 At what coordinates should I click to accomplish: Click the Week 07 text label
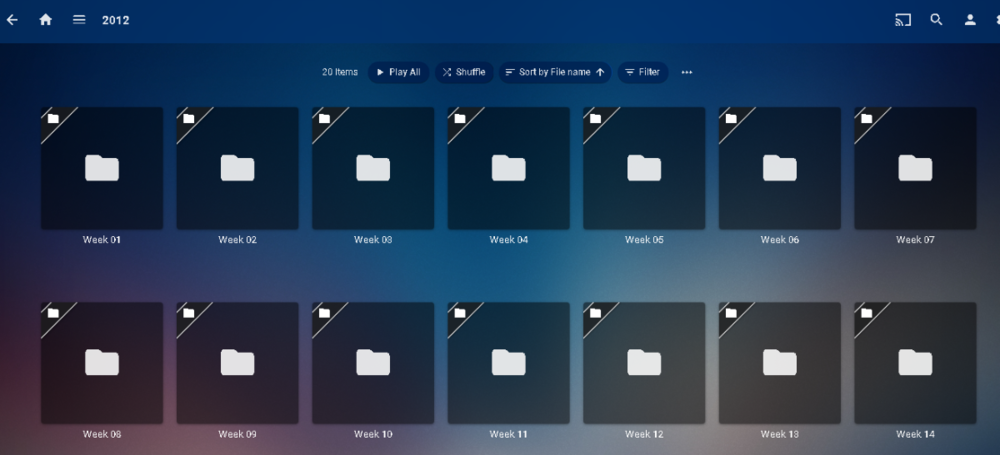[915, 240]
